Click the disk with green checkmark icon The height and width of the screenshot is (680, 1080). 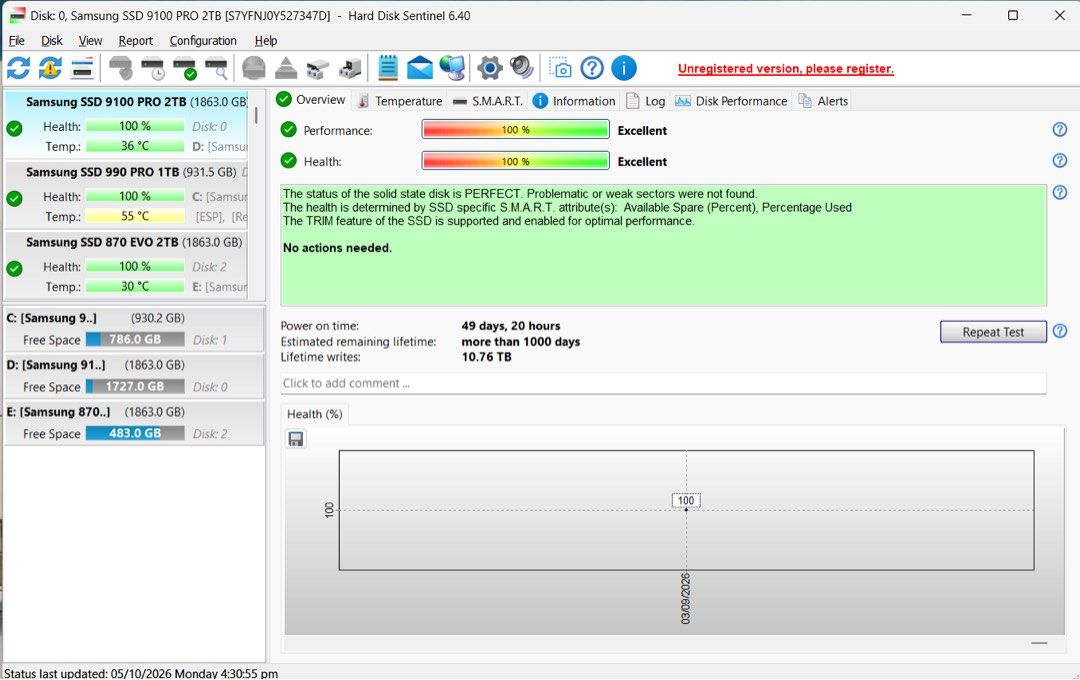click(185, 68)
